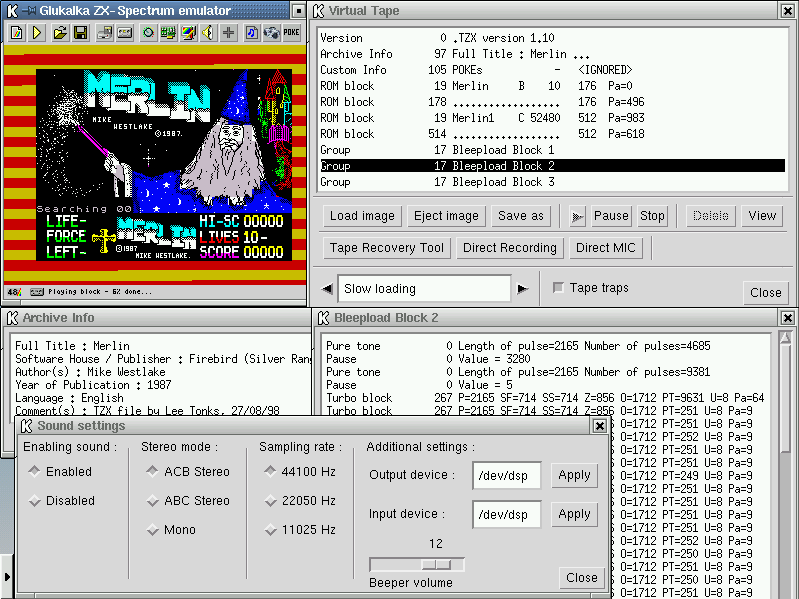Image resolution: width=799 pixels, height=599 pixels.
Task: Click the View button in Virtual Tape
Action: [x=762, y=216]
